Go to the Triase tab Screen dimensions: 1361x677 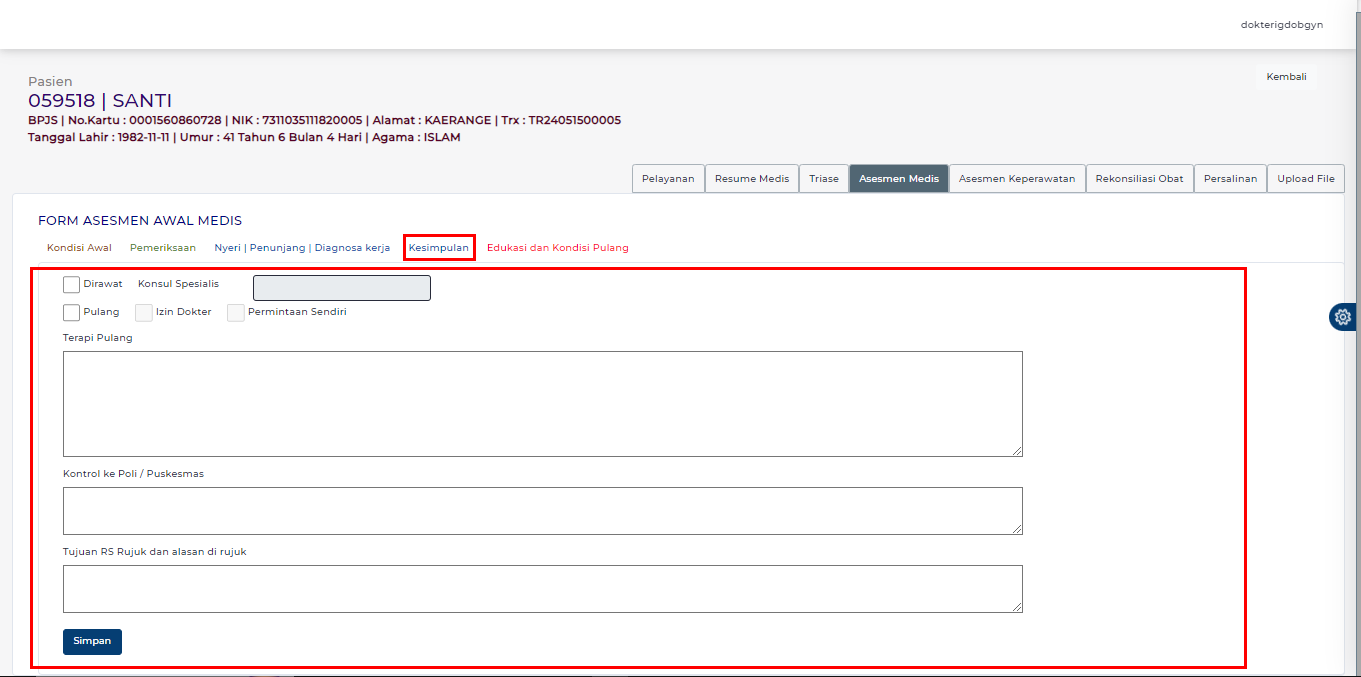click(824, 179)
